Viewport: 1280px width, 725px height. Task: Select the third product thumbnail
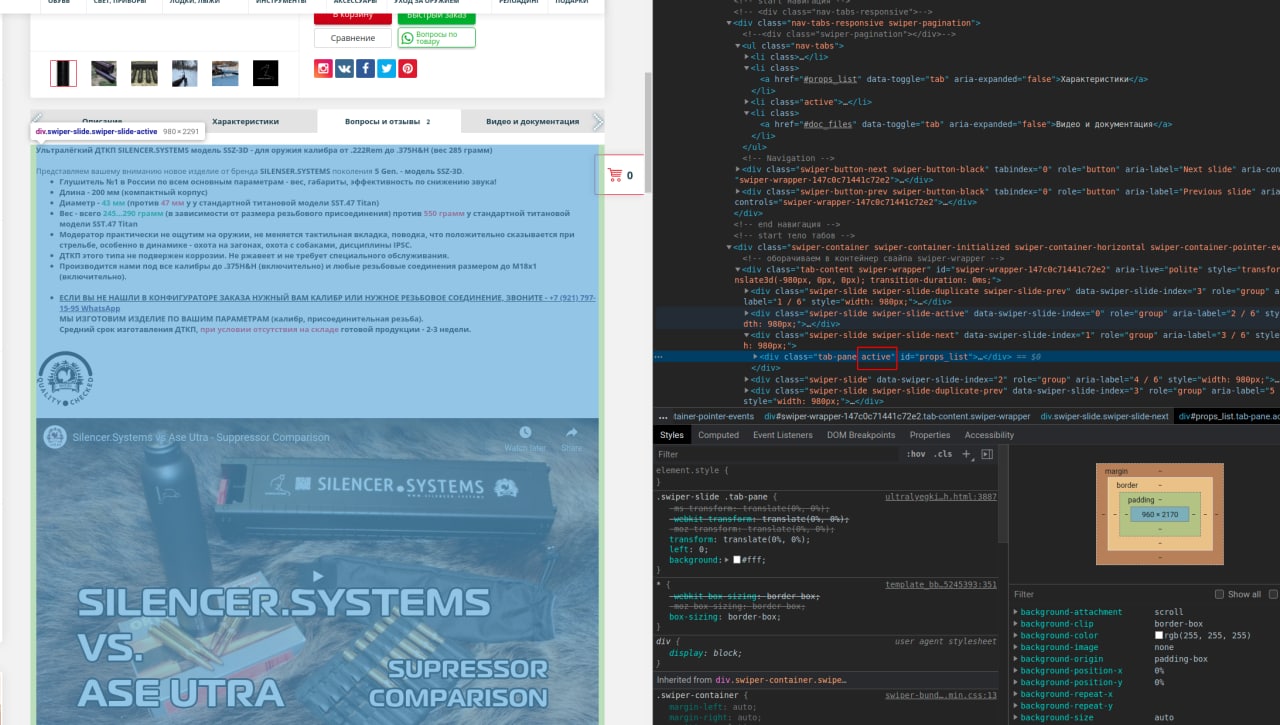144,73
